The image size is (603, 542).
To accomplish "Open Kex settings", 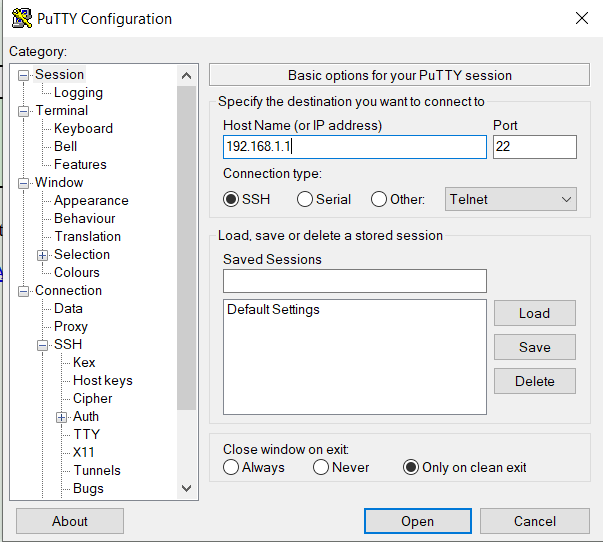I will tap(84, 362).
